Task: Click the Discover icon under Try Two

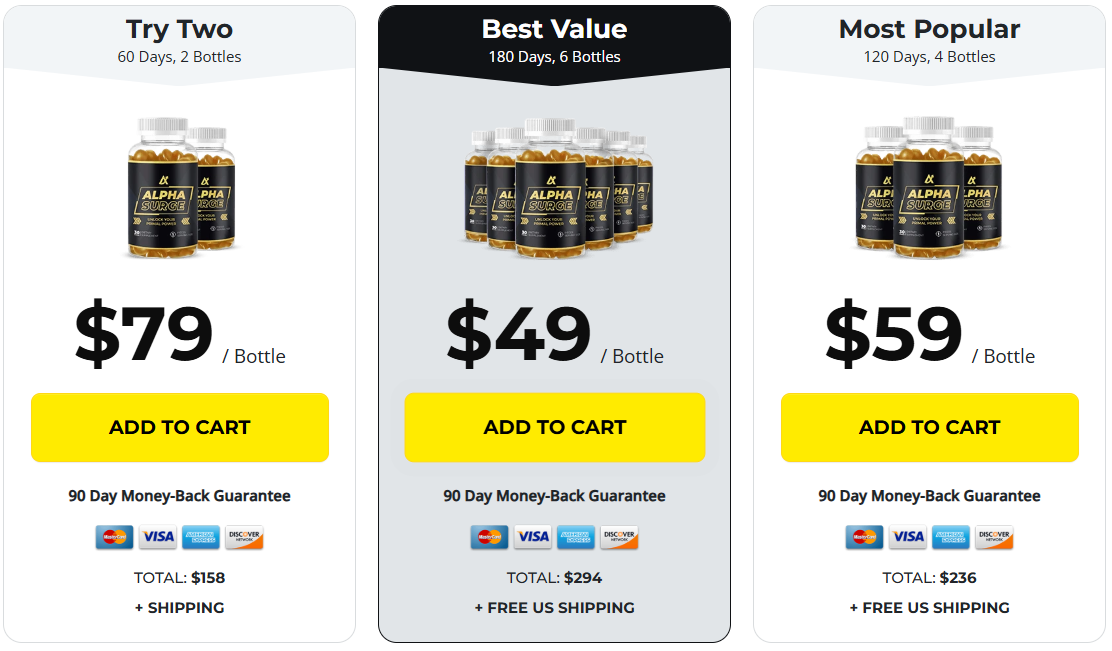Action: (244, 538)
